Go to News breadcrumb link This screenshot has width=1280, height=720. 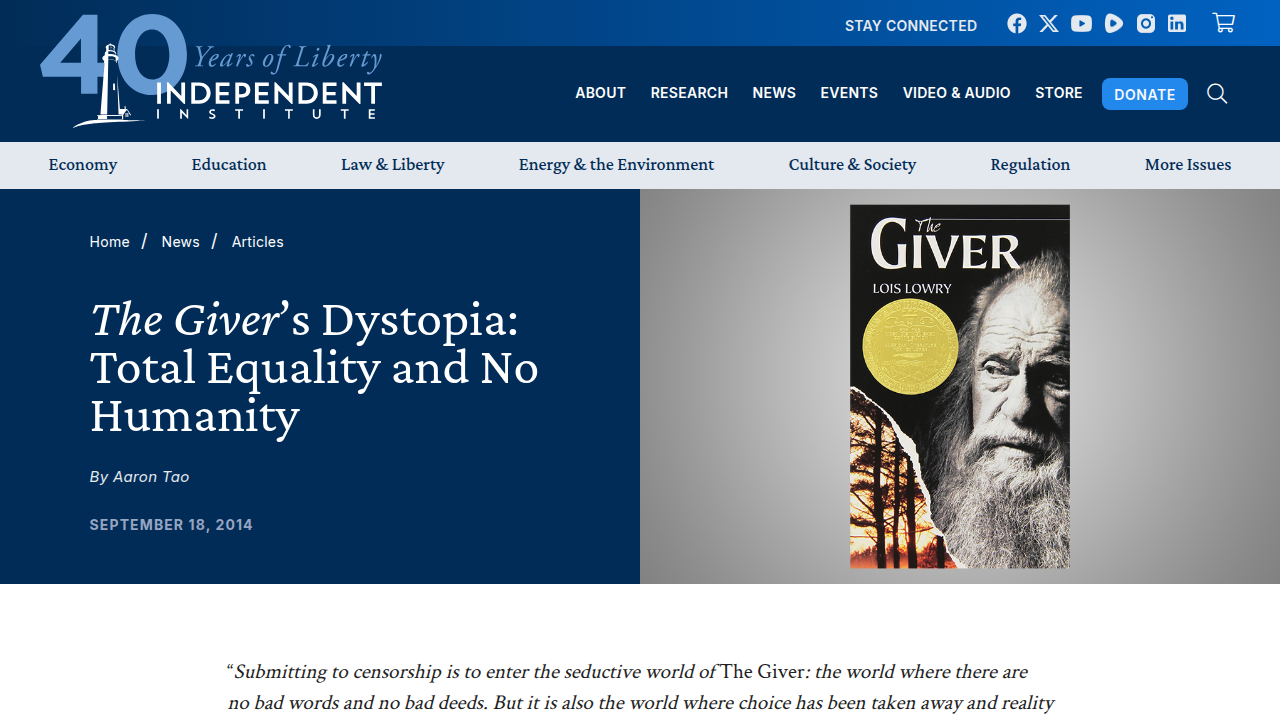coord(180,242)
